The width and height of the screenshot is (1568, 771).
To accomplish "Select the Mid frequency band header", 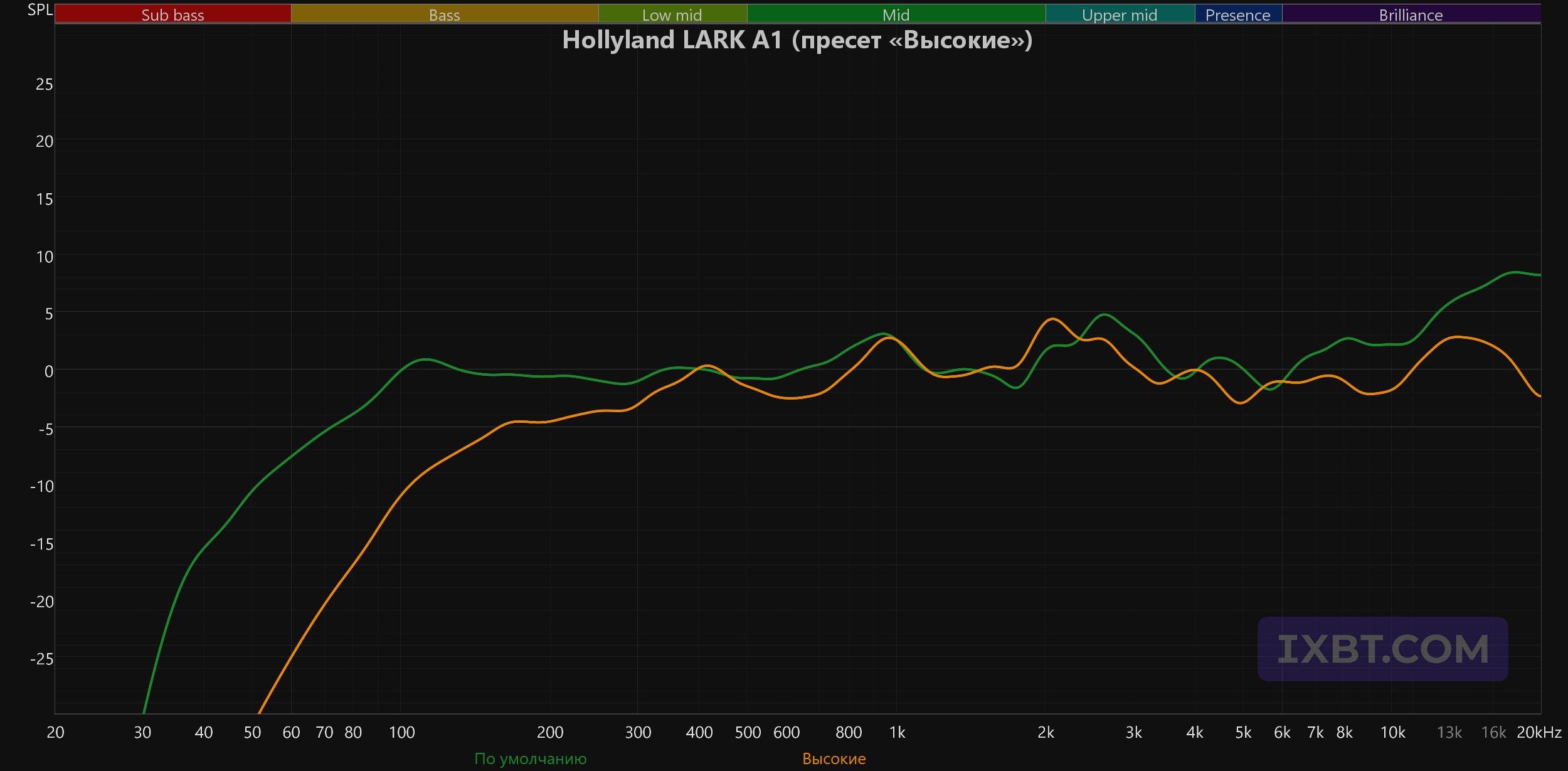I will coord(896,14).
